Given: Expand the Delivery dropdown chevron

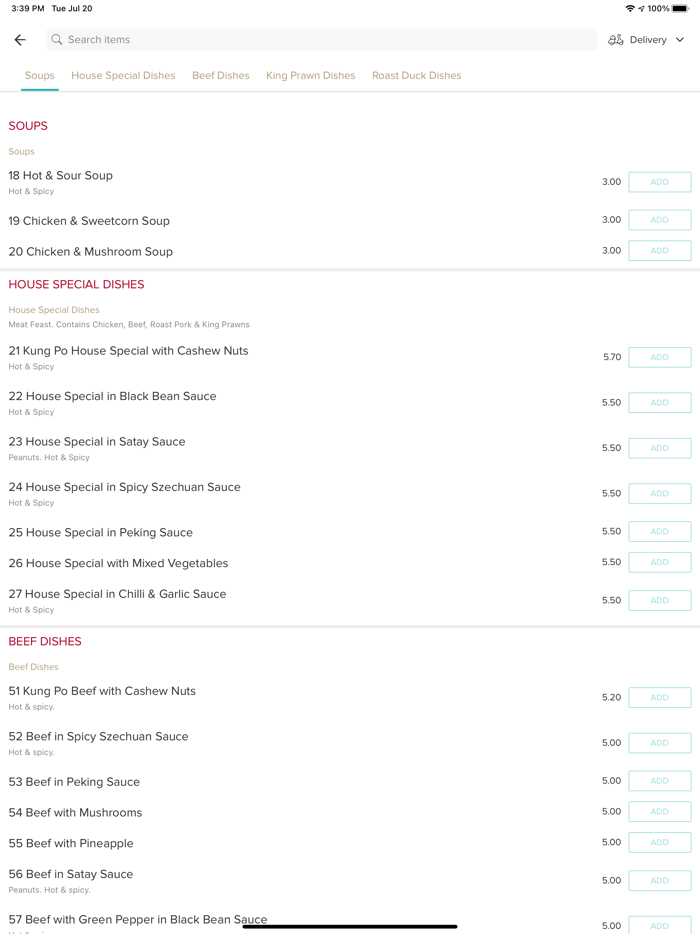Looking at the screenshot, I should (x=680, y=40).
